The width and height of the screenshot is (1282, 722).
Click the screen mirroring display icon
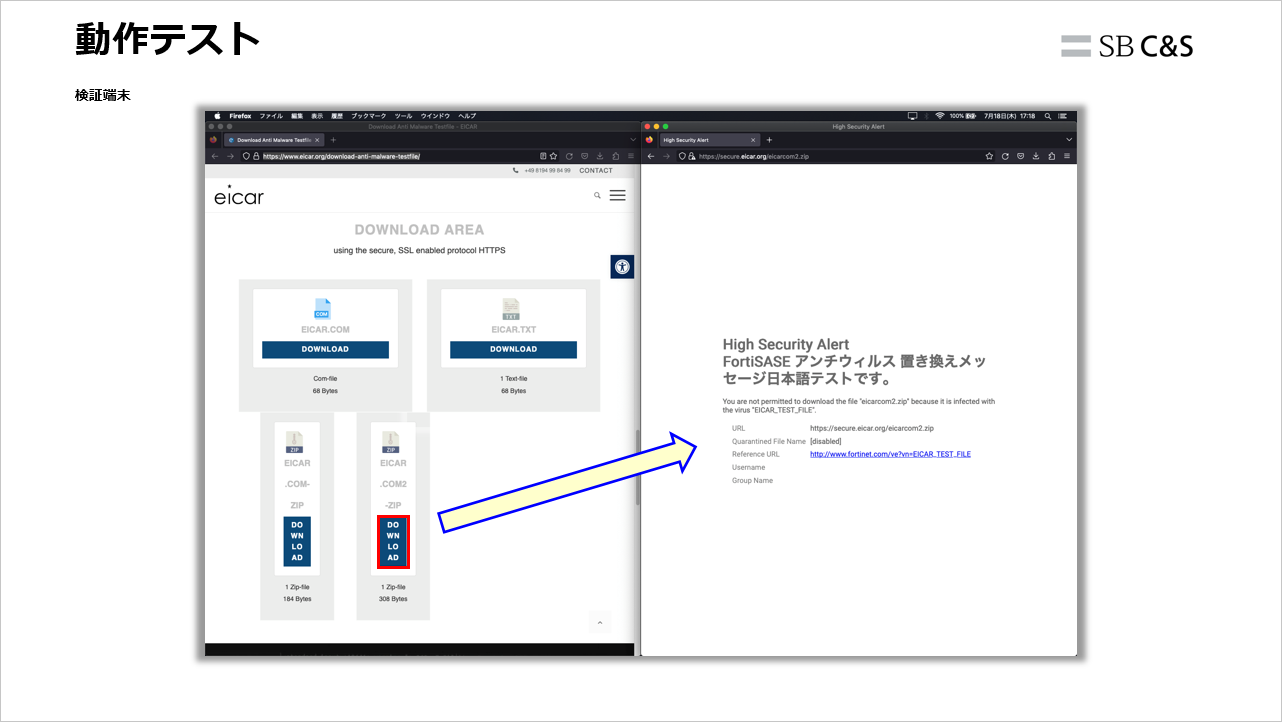(x=912, y=116)
